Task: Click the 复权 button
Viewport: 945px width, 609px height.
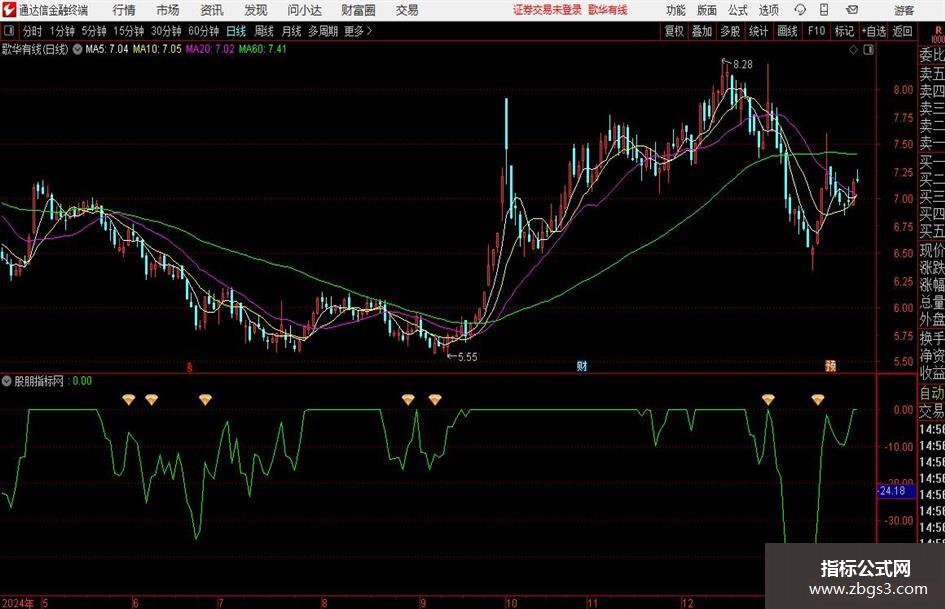Action: point(674,31)
